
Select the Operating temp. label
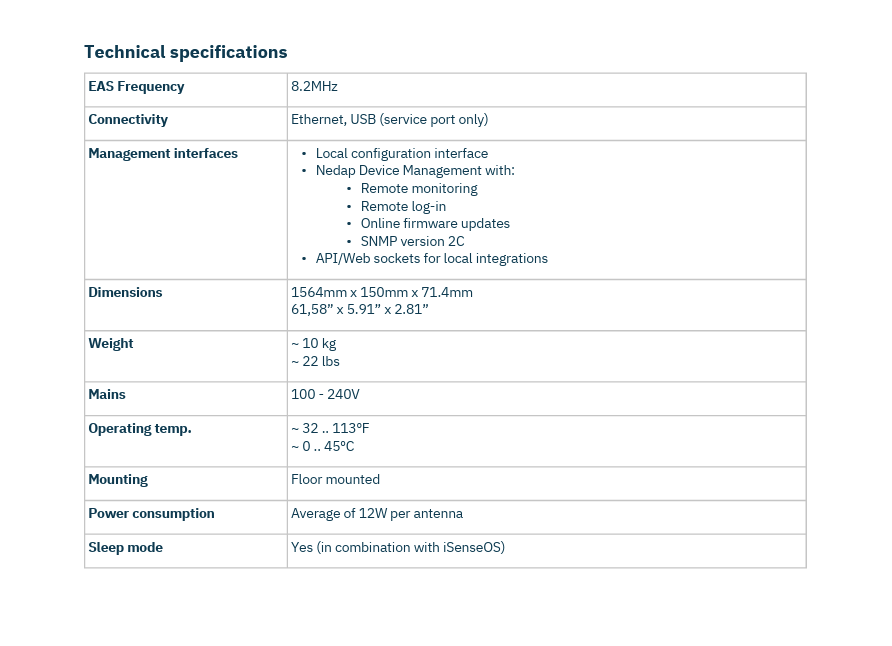tap(139, 429)
